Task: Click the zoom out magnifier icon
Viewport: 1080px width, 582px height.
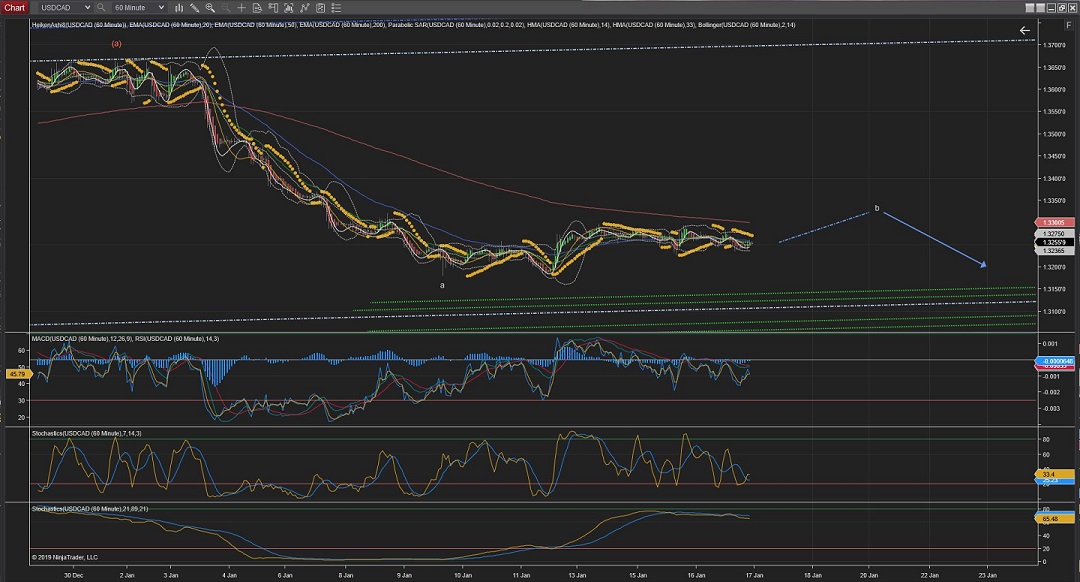Action: [224, 8]
